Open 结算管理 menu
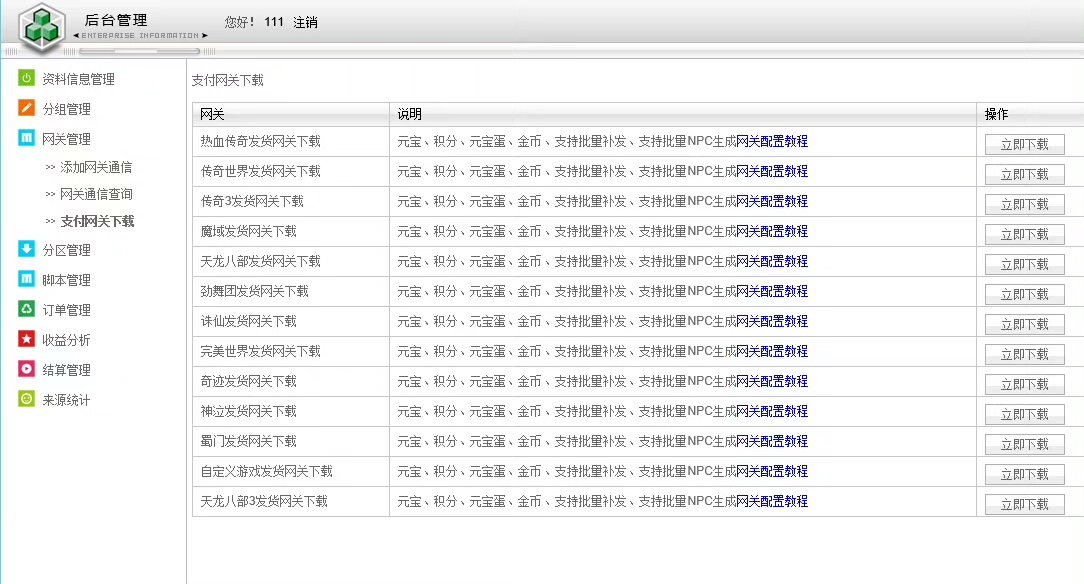 click(x=66, y=370)
